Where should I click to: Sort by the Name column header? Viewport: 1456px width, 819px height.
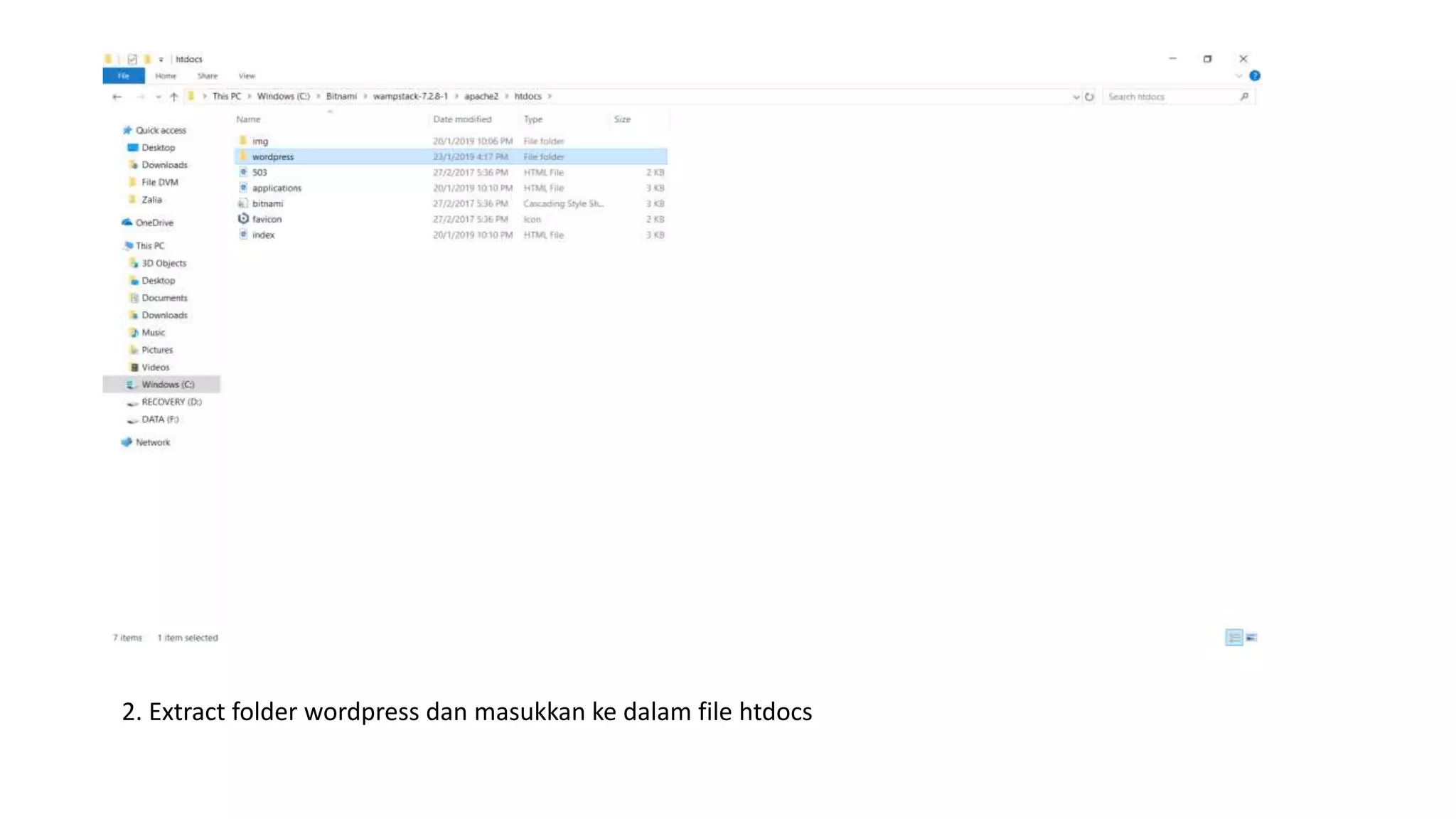point(248,119)
